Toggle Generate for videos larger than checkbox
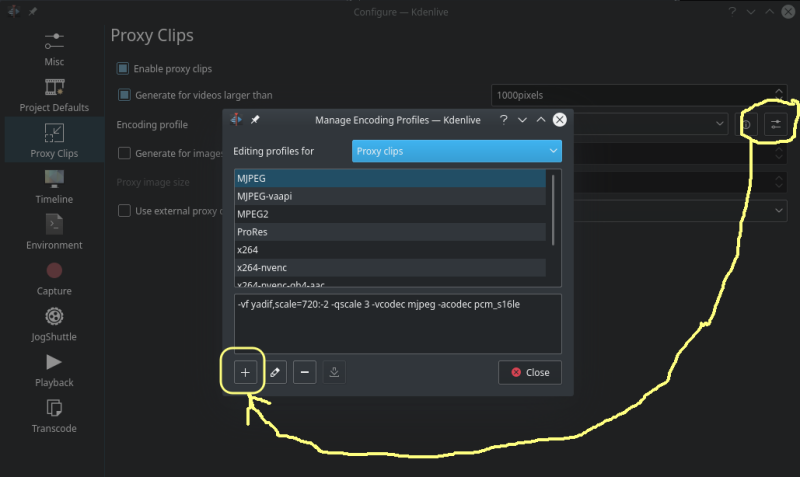Viewport: 800px width, 477px height. pyautogui.click(x=124, y=95)
